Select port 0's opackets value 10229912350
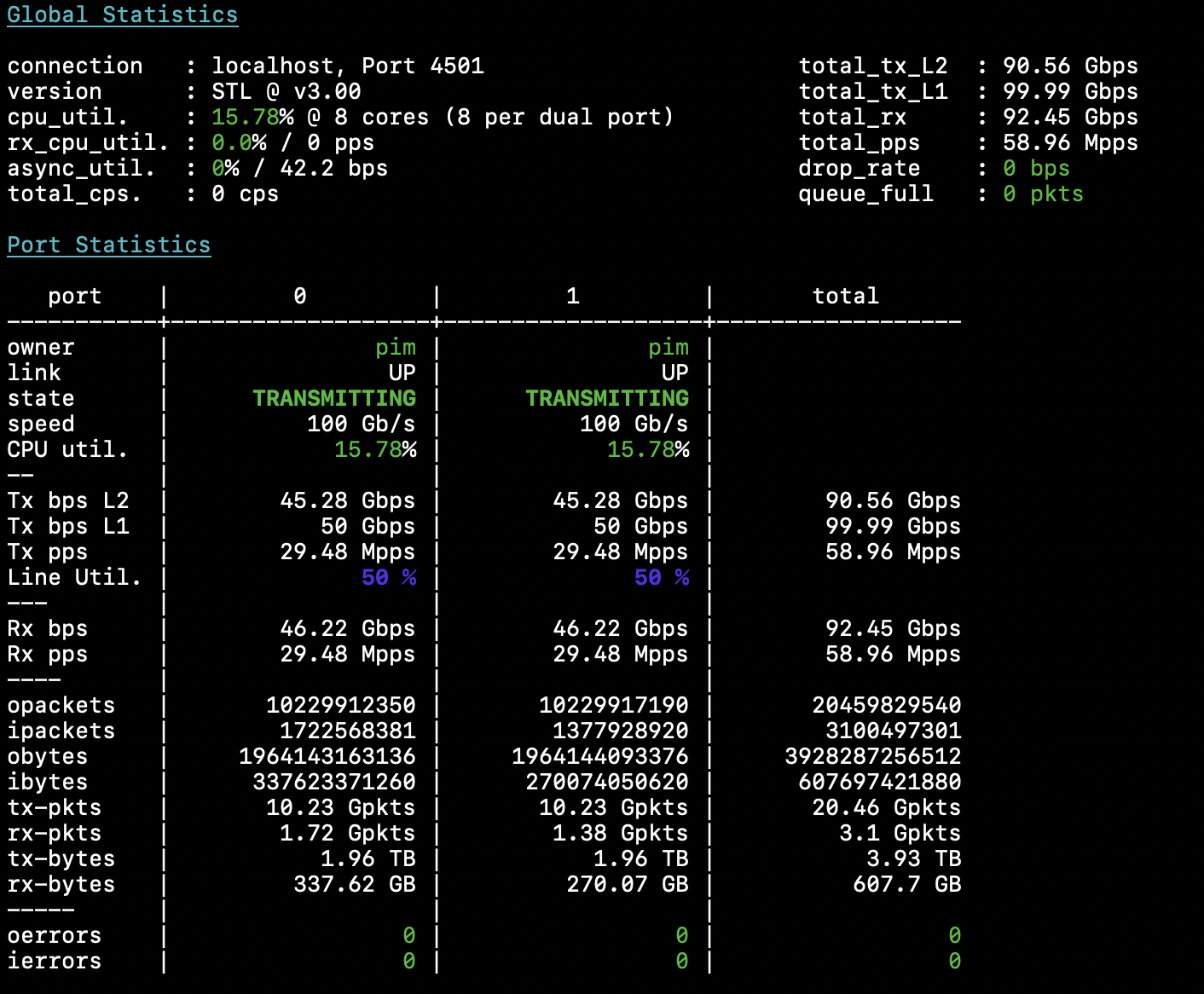 pyautogui.click(x=340, y=705)
